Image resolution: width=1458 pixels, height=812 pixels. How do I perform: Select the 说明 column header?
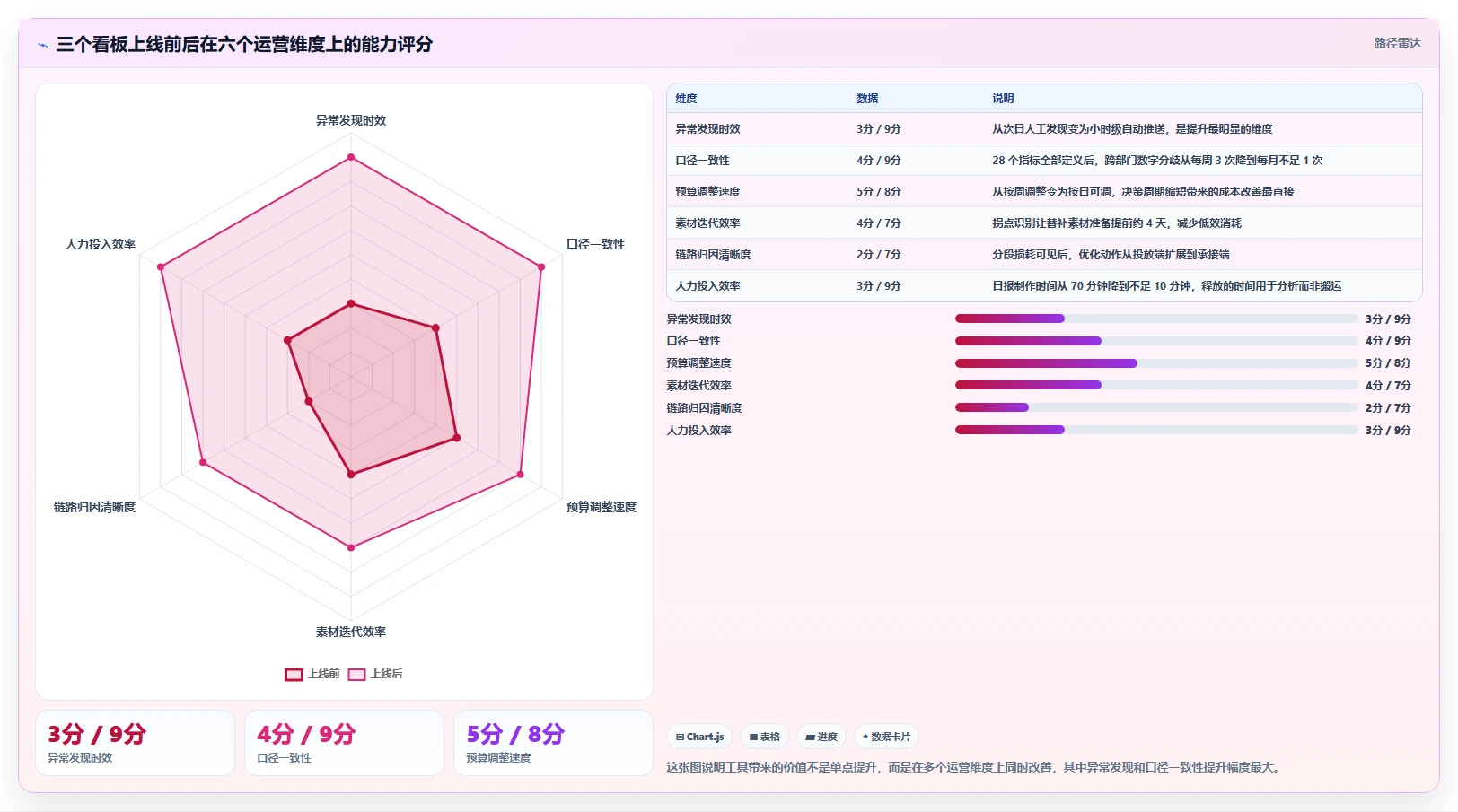click(1003, 99)
